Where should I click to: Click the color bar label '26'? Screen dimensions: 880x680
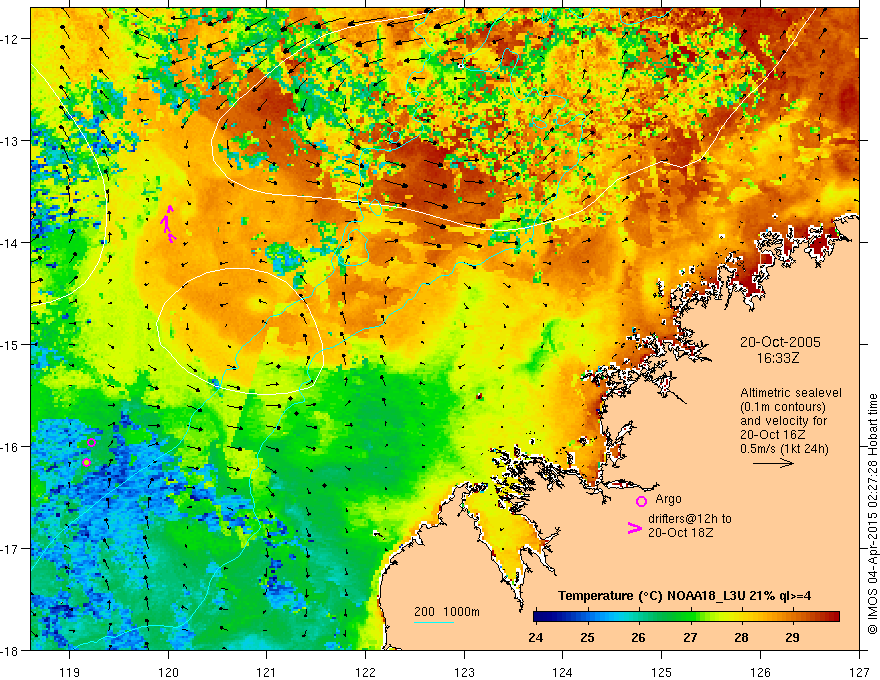638,638
